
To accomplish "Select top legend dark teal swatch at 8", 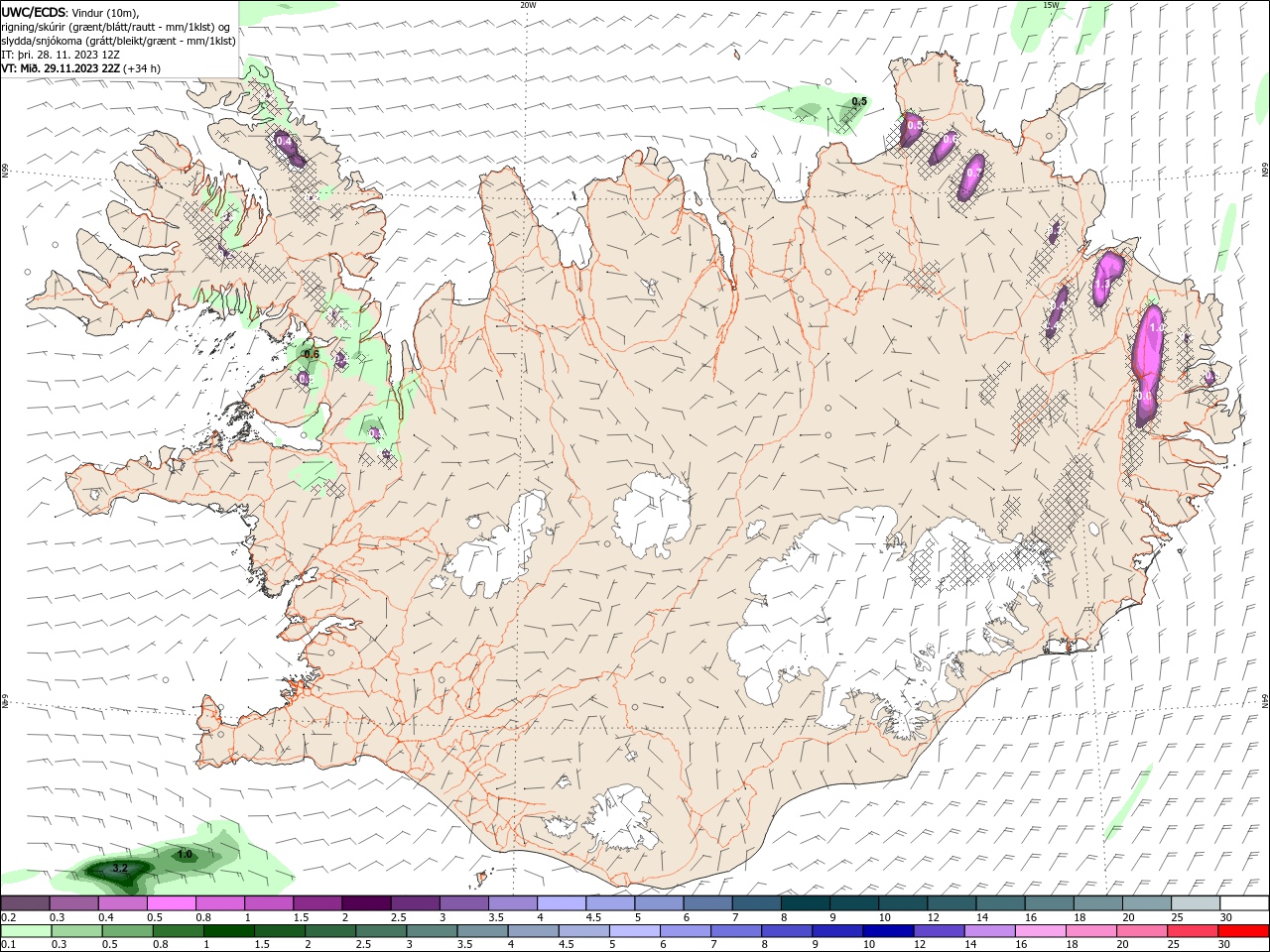I will (x=805, y=903).
